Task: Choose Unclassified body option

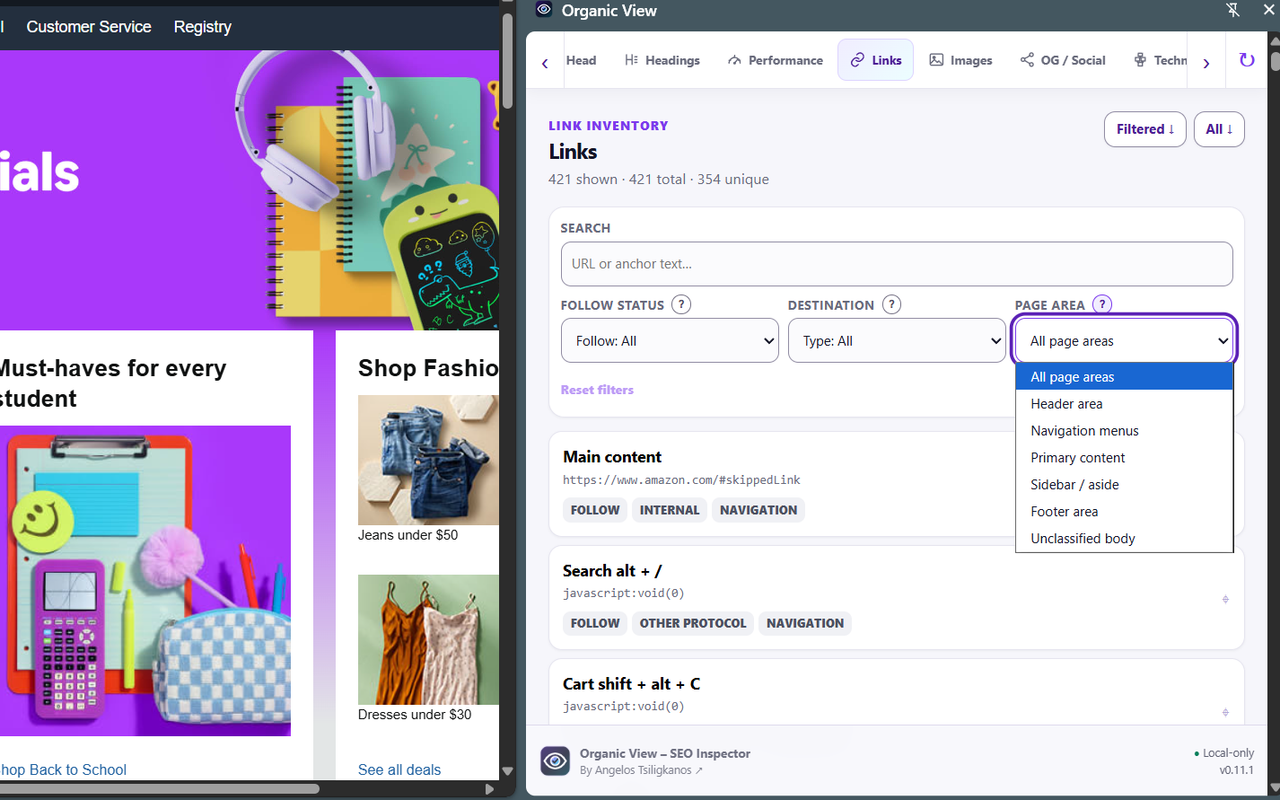Action: [1124, 539]
